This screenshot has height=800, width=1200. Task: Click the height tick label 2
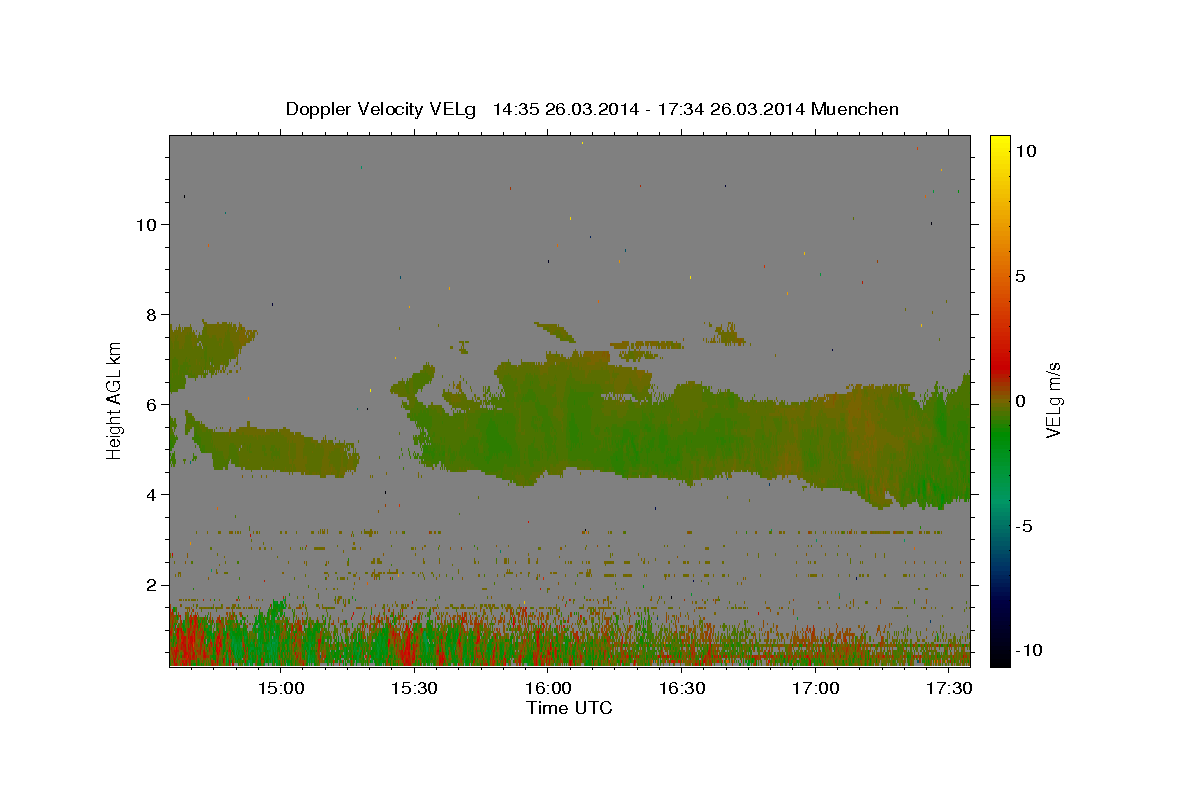(152, 584)
